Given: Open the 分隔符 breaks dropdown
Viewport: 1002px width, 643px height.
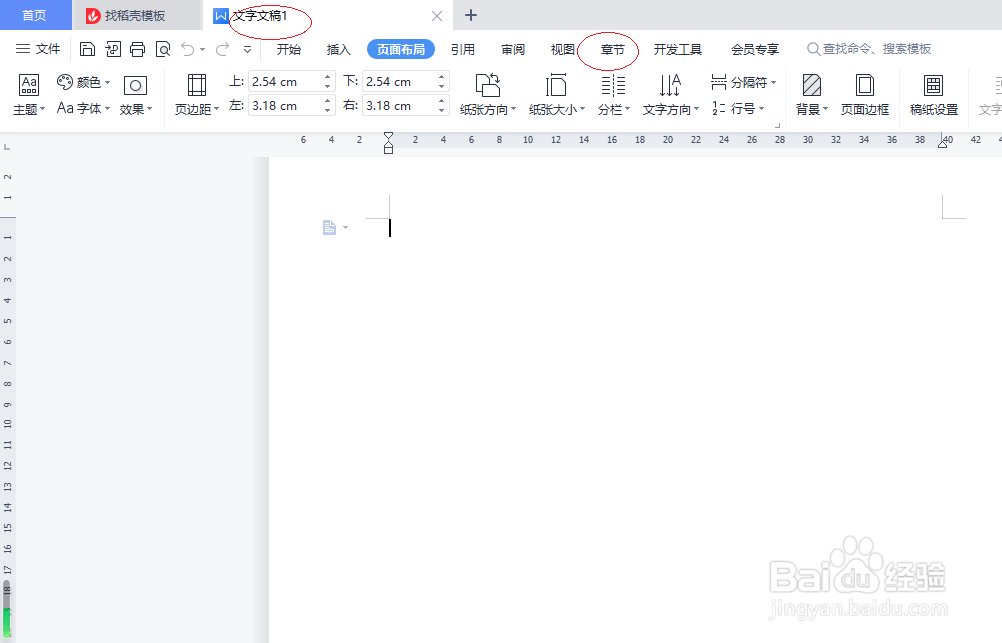Looking at the screenshot, I should point(743,82).
